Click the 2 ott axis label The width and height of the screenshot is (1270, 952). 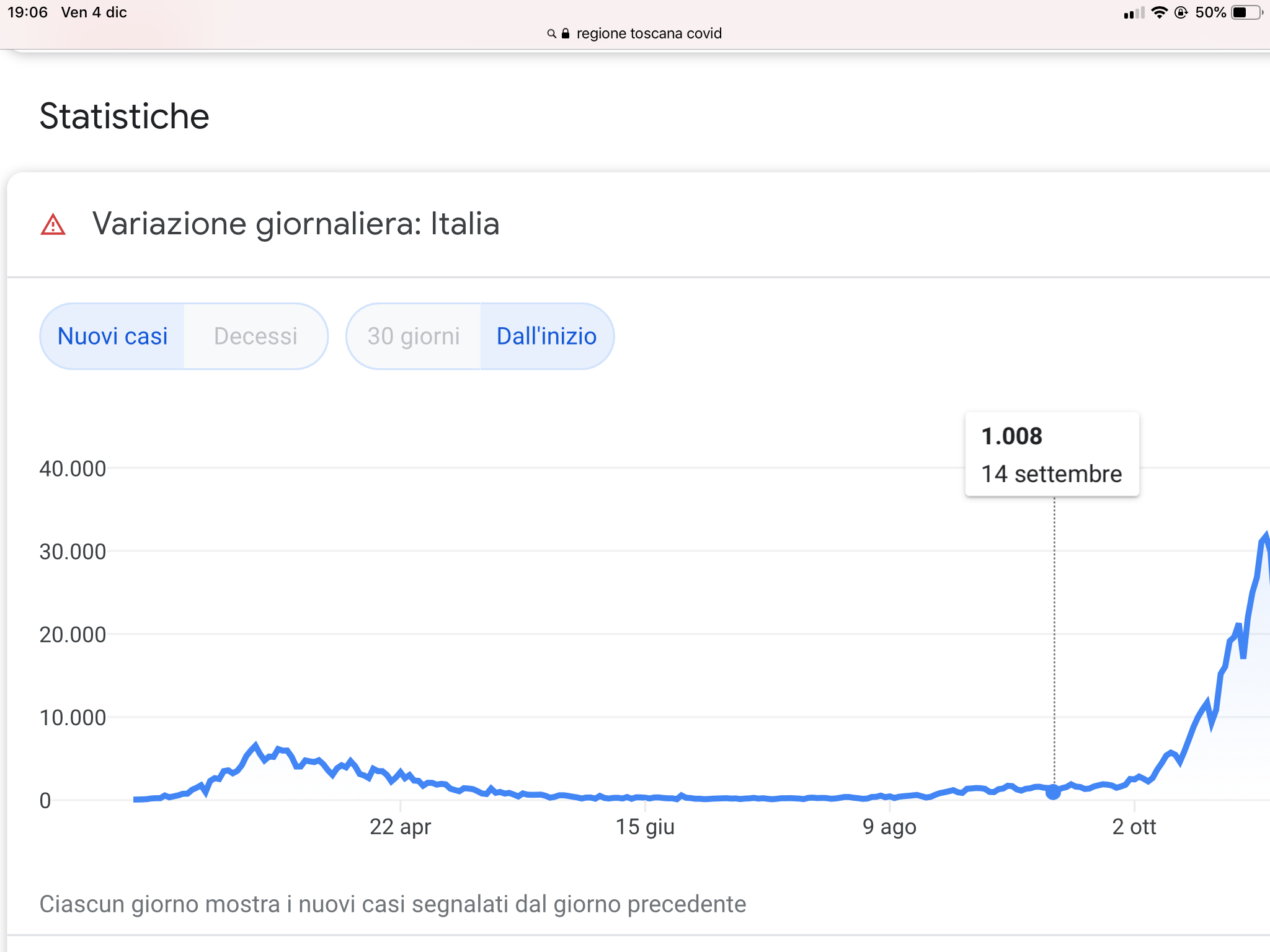(1134, 827)
